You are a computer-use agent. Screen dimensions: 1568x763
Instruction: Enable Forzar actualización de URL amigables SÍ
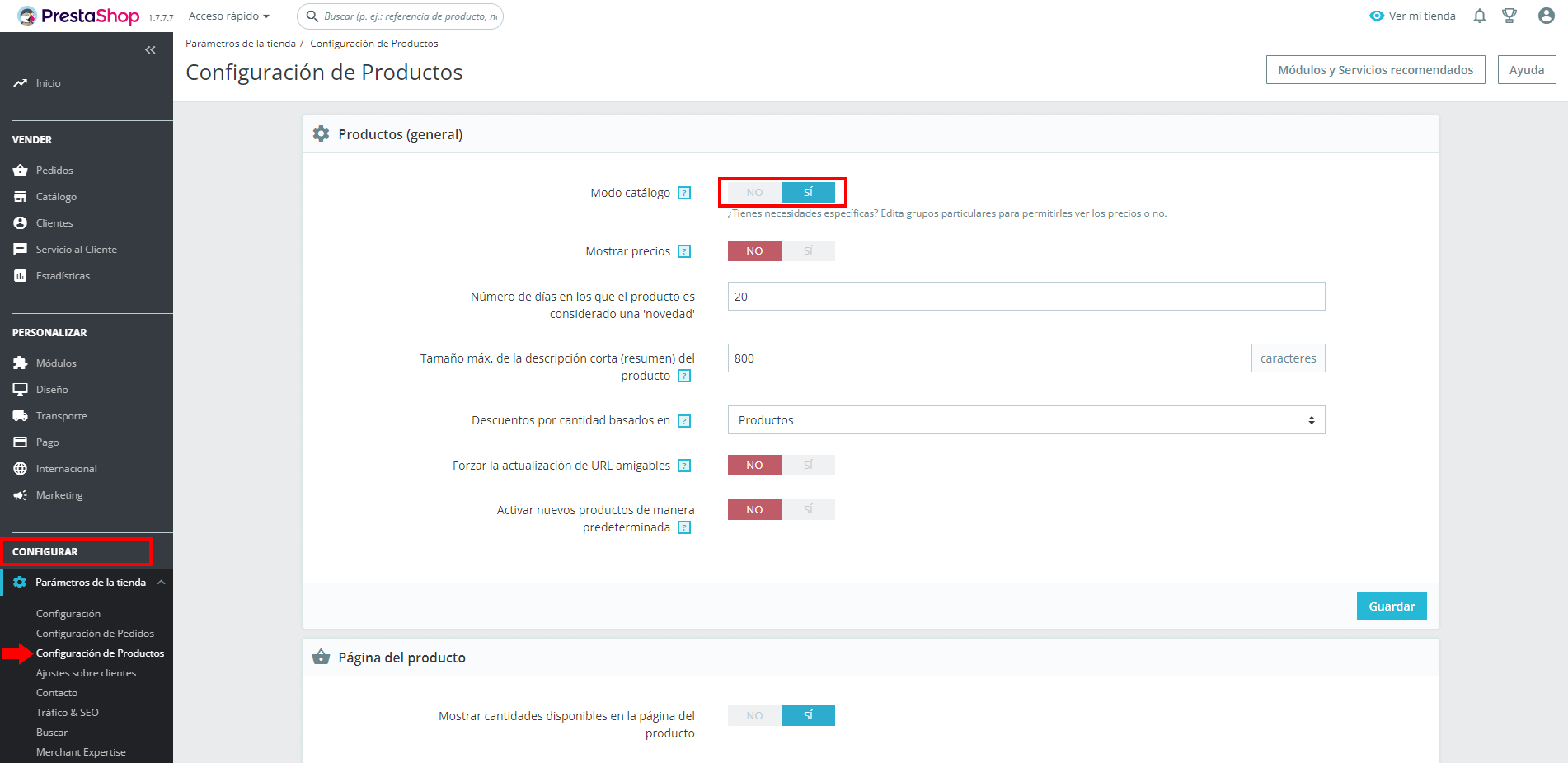(x=808, y=466)
